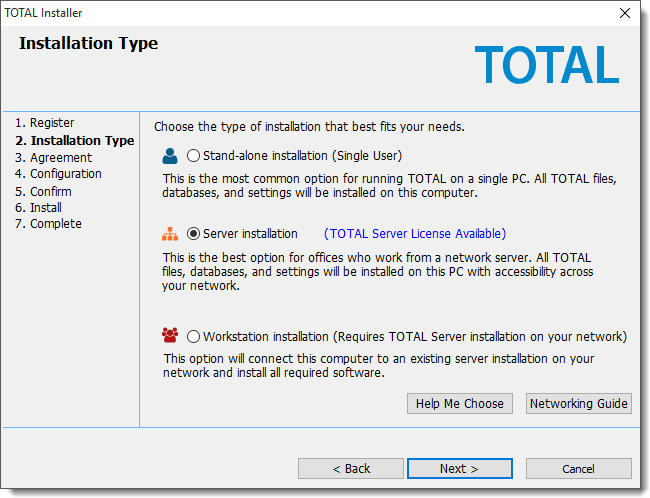Click step 6 Install in sidebar
The image size is (650, 498).
click(x=38, y=207)
